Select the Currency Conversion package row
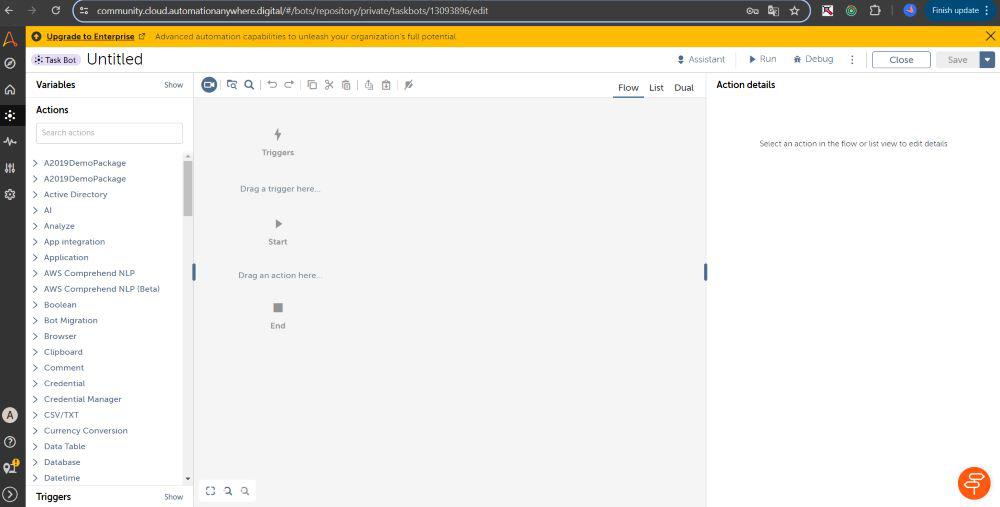The image size is (1000, 507). [105, 430]
